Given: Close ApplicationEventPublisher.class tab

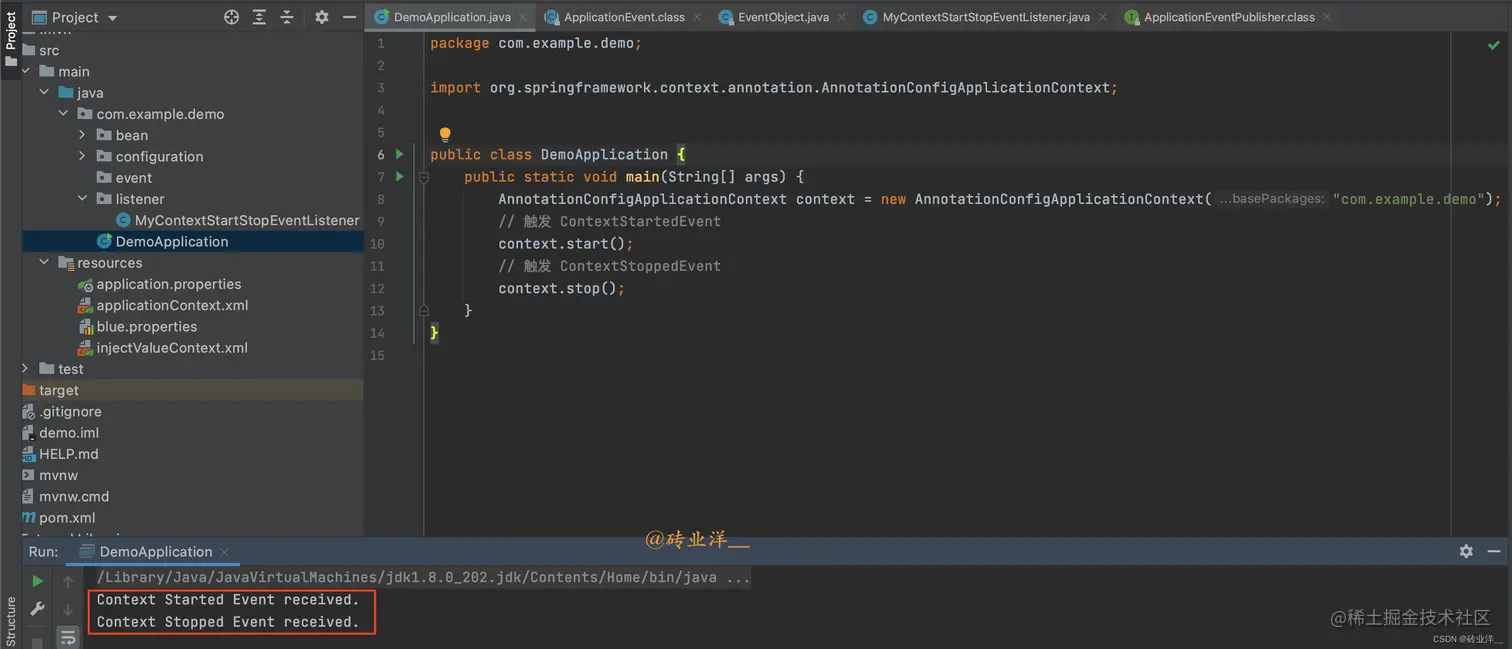Looking at the screenshot, I should 1327,17.
